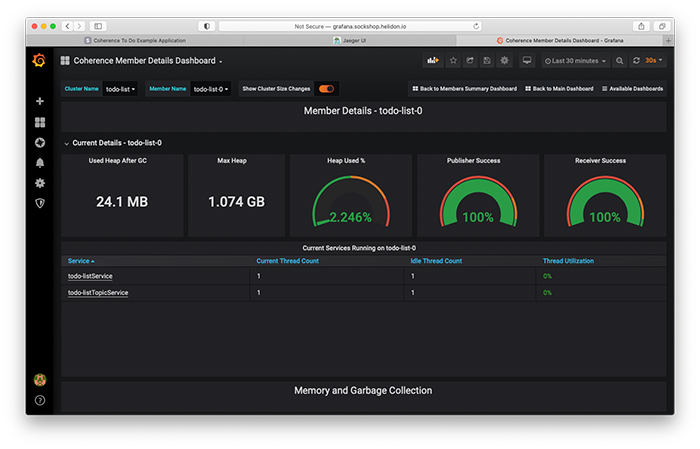Refresh the dashboard with refresh icon
This screenshot has width=700, height=449.
[x=636, y=60]
